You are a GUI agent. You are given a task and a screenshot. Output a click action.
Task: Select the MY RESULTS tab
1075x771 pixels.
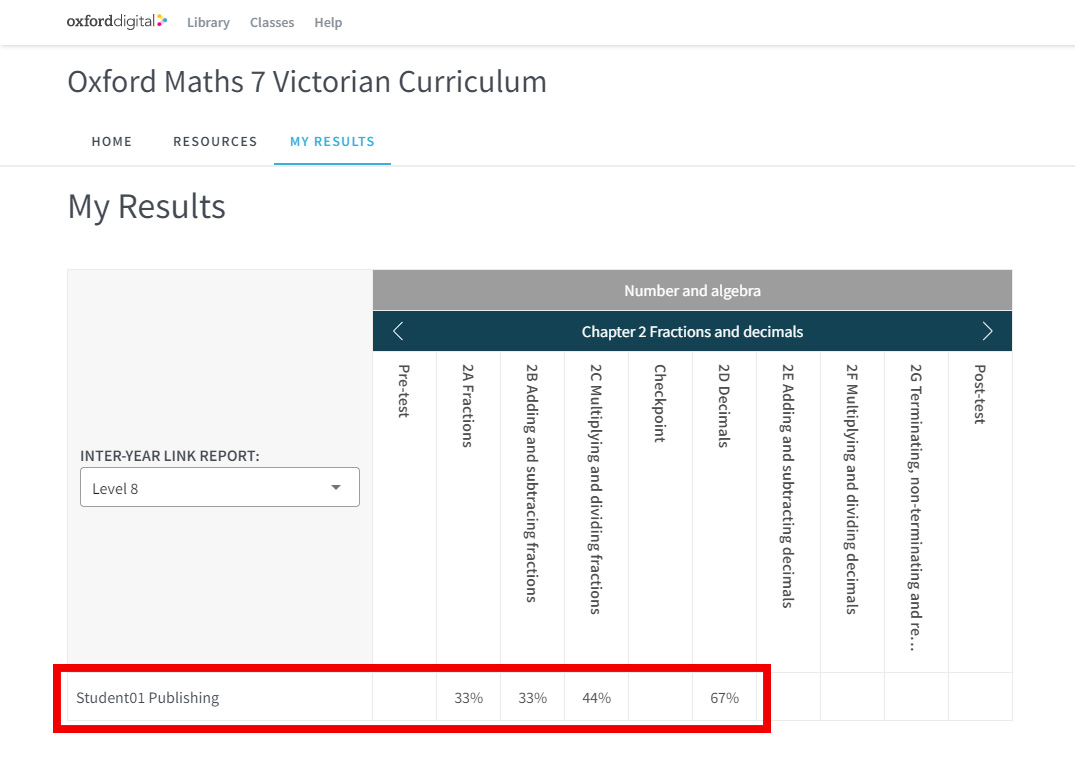click(332, 141)
